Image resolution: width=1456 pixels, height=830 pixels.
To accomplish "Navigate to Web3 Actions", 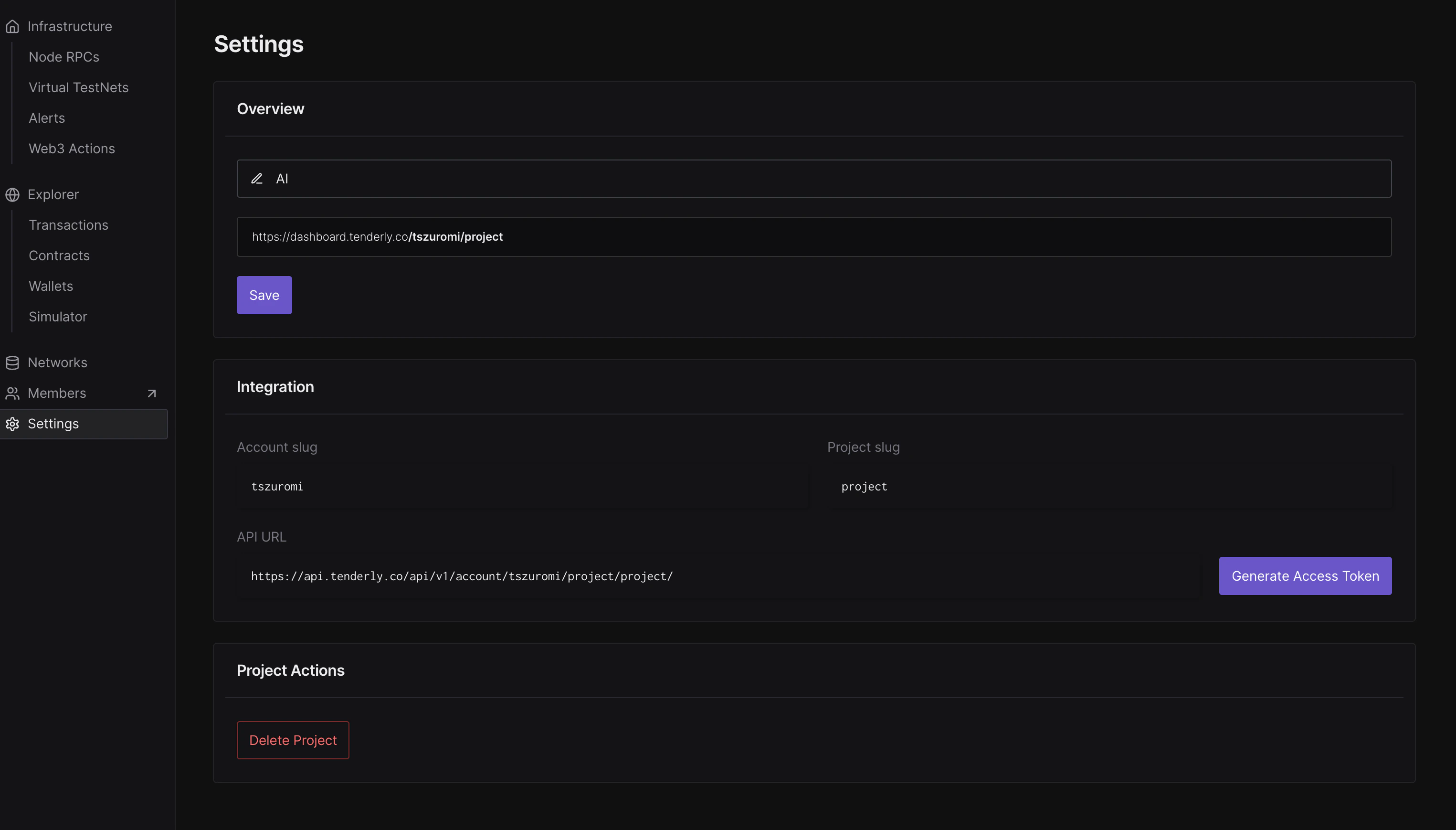I will [x=72, y=148].
